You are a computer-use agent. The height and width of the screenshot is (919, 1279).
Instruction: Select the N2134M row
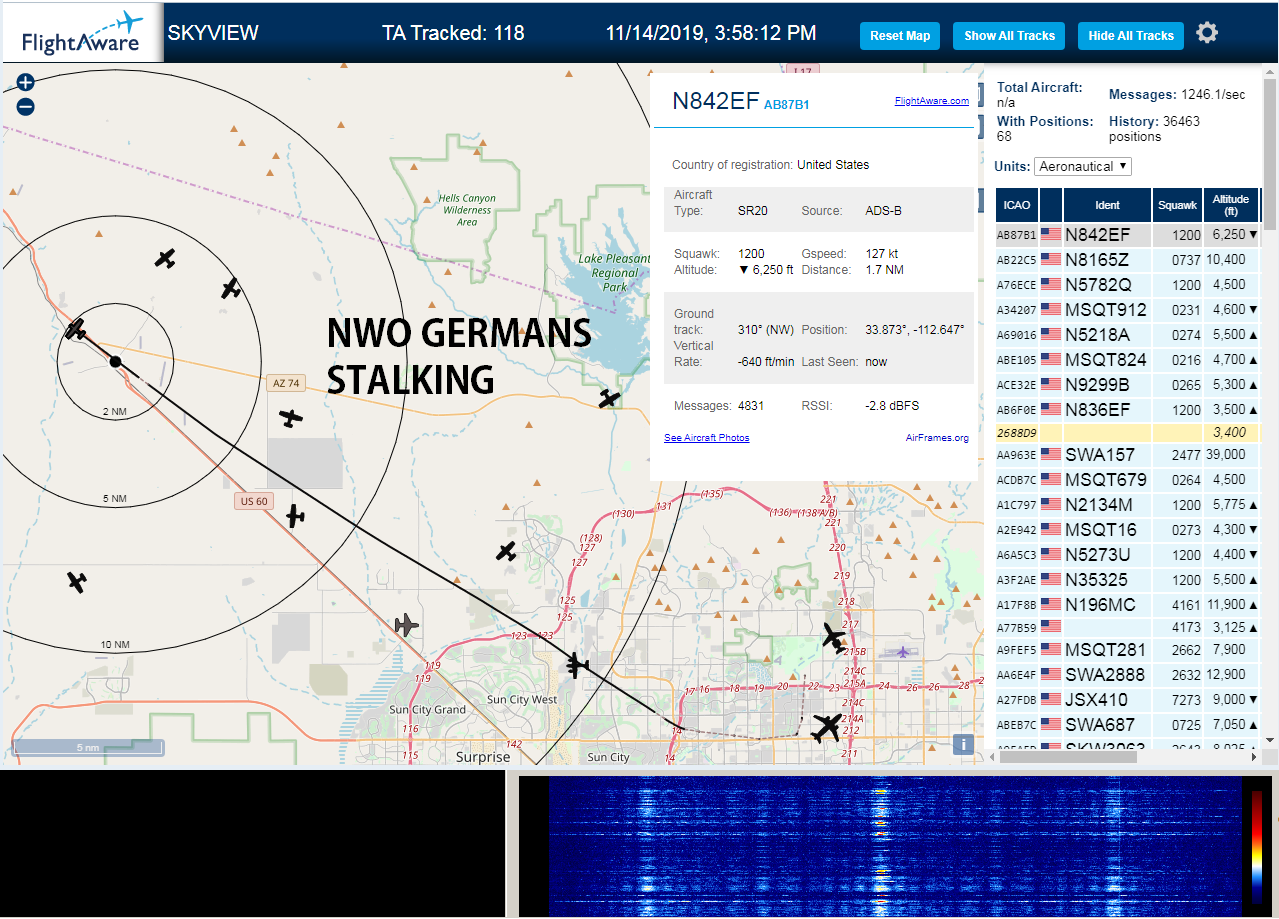point(1127,504)
